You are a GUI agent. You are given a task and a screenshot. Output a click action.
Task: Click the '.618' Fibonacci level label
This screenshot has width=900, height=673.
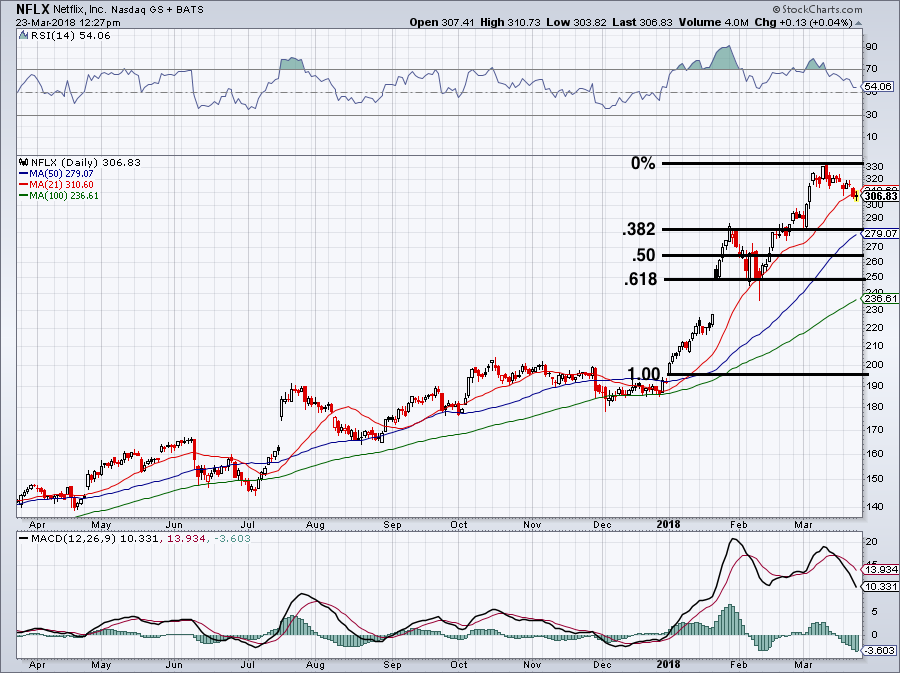(x=640, y=279)
